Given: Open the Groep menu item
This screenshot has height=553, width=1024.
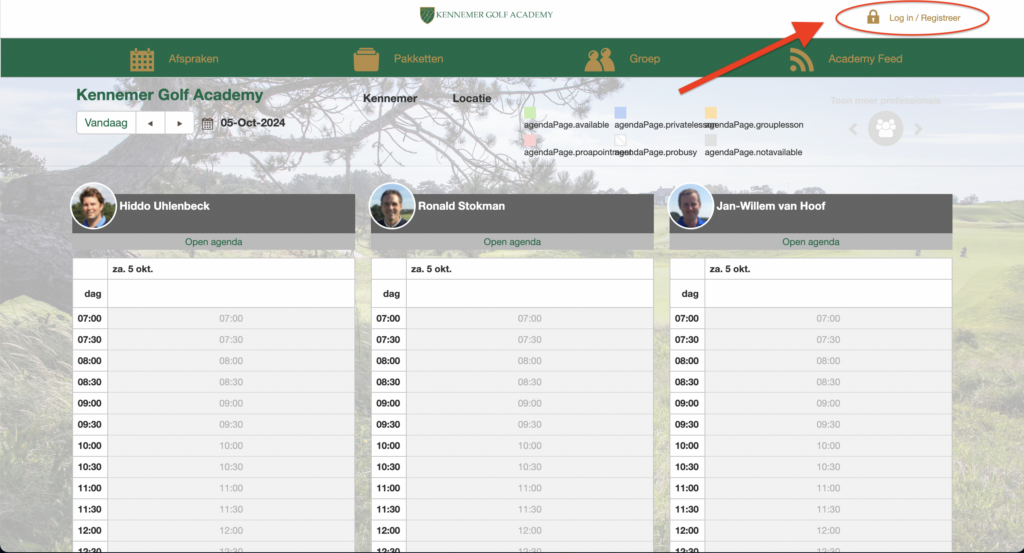Looking at the screenshot, I should [645, 59].
